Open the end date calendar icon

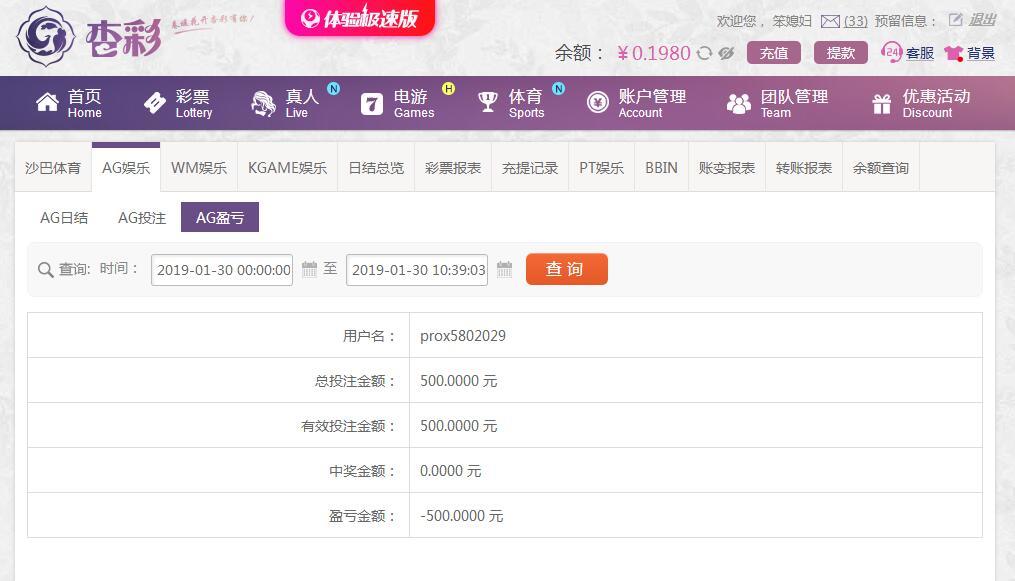tap(504, 269)
